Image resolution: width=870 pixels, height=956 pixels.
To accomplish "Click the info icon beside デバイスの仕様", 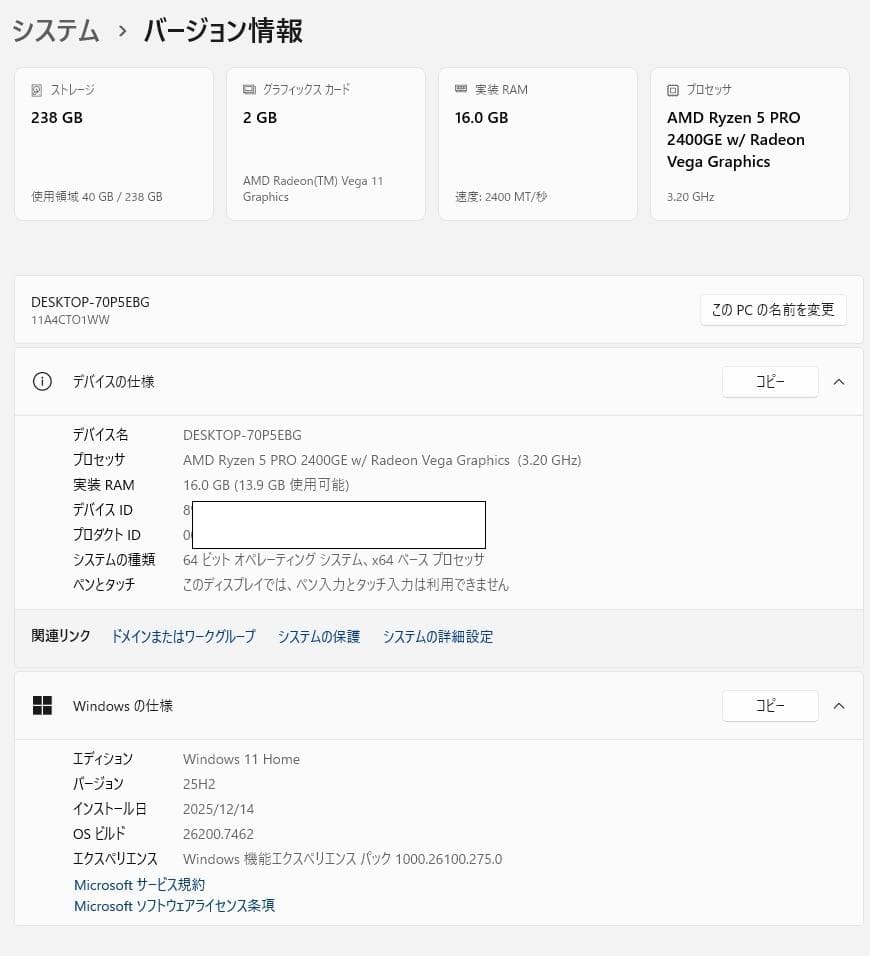I will click(41, 381).
